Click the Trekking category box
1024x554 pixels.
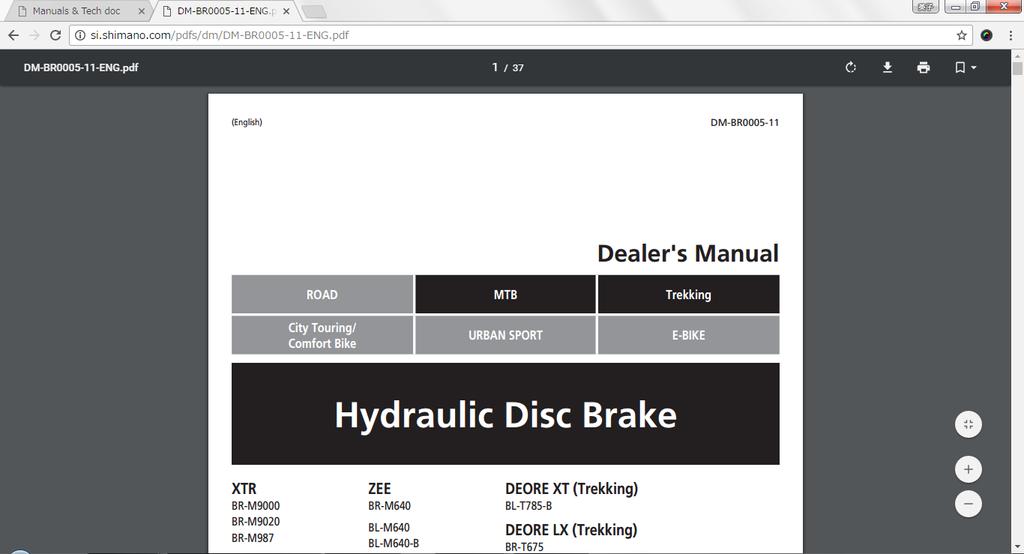click(688, 295)
